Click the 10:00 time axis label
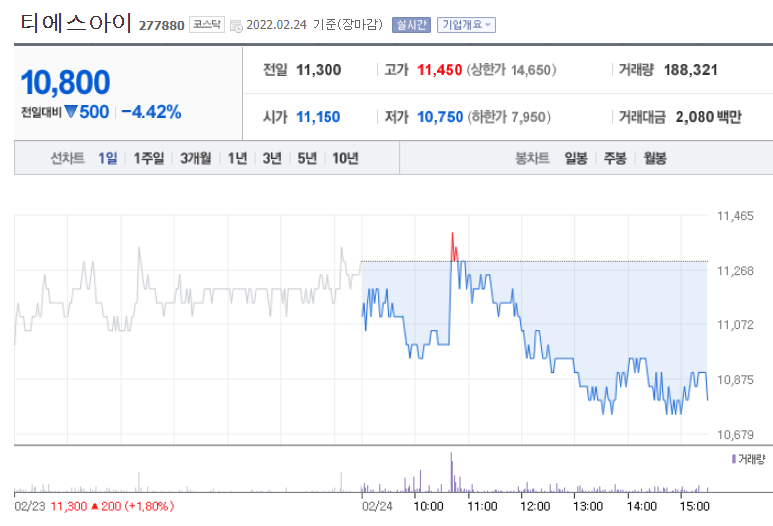This screenshot has width=773, height=526. click(x=428, y=506)
